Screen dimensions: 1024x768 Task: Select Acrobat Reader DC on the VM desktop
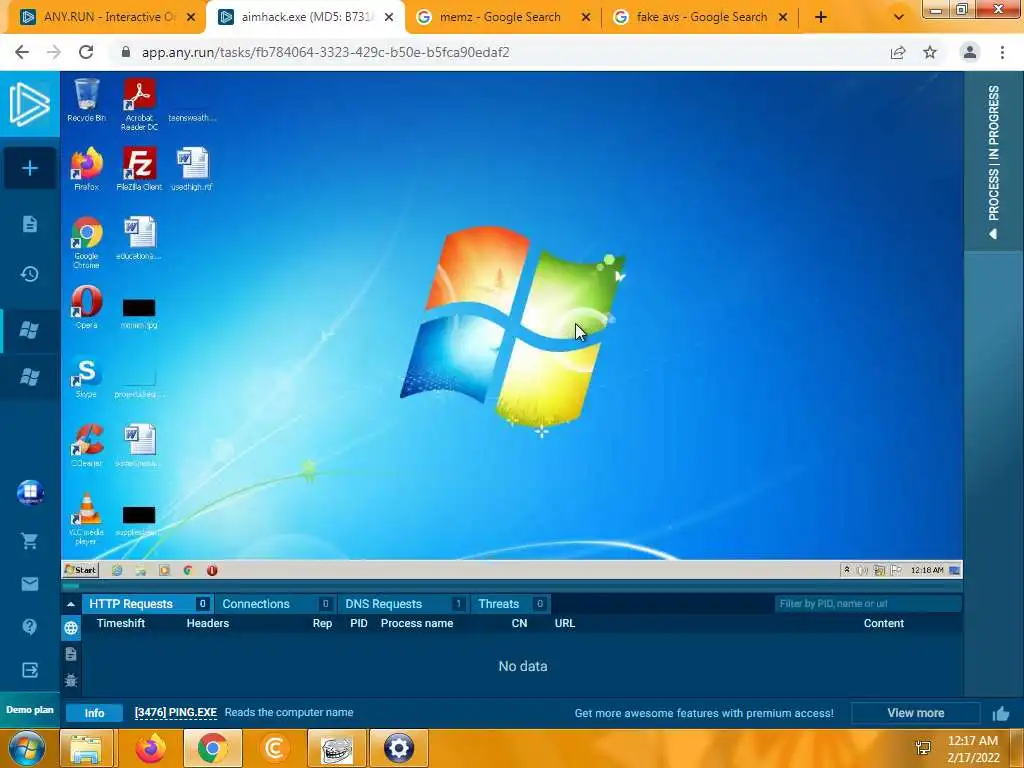click(x=139, y=104)
